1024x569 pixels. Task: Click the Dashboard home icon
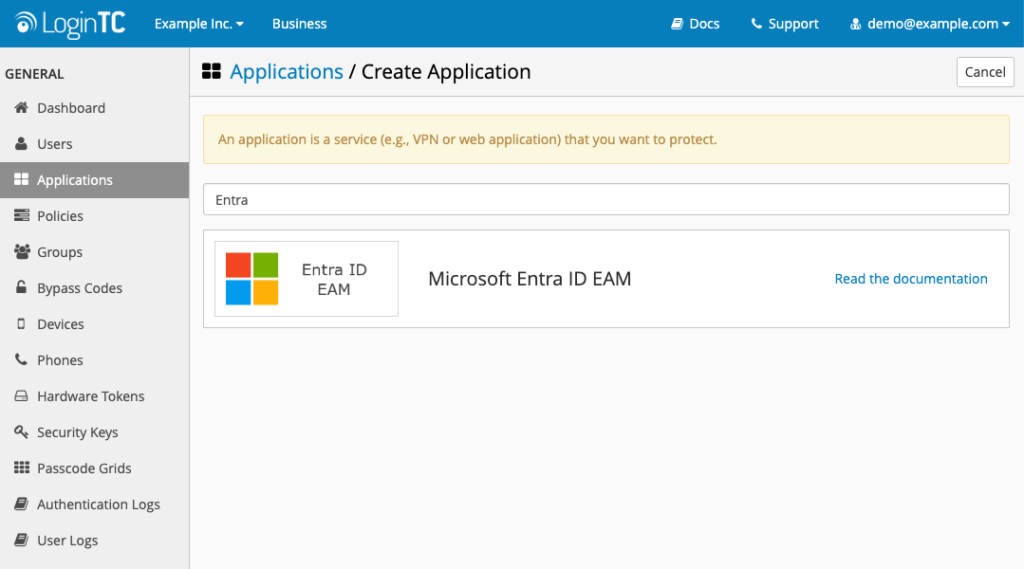pyautogui.click(x=22, y=107)
